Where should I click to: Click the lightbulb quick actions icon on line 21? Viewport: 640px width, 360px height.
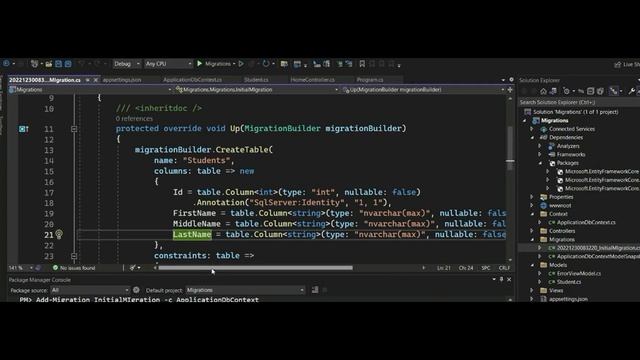coord(59,234)
